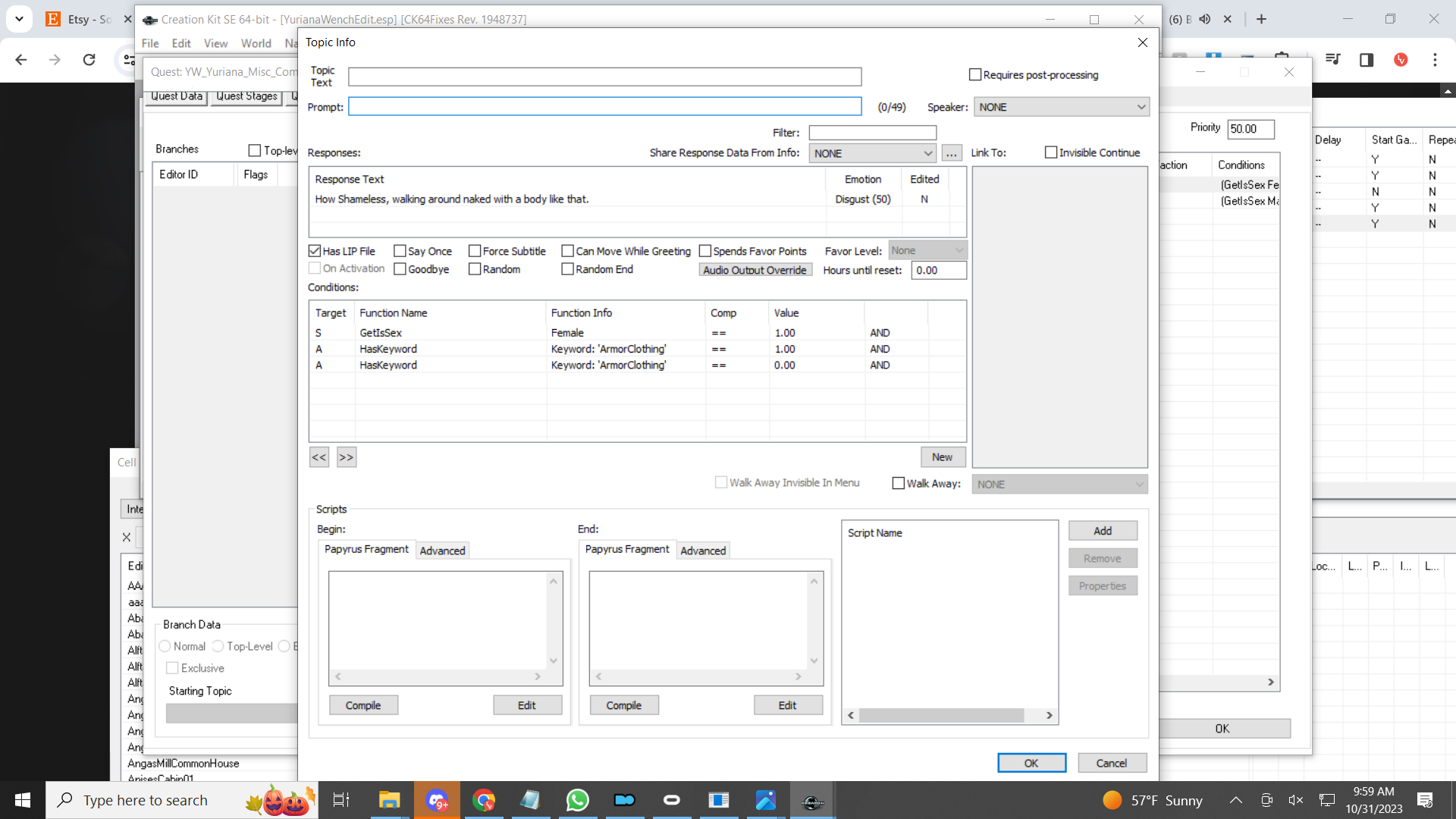The width and height of the screenshot is (1456, 819).
Task: Switch to Quest Data tab
Action: tap(176, 96)
